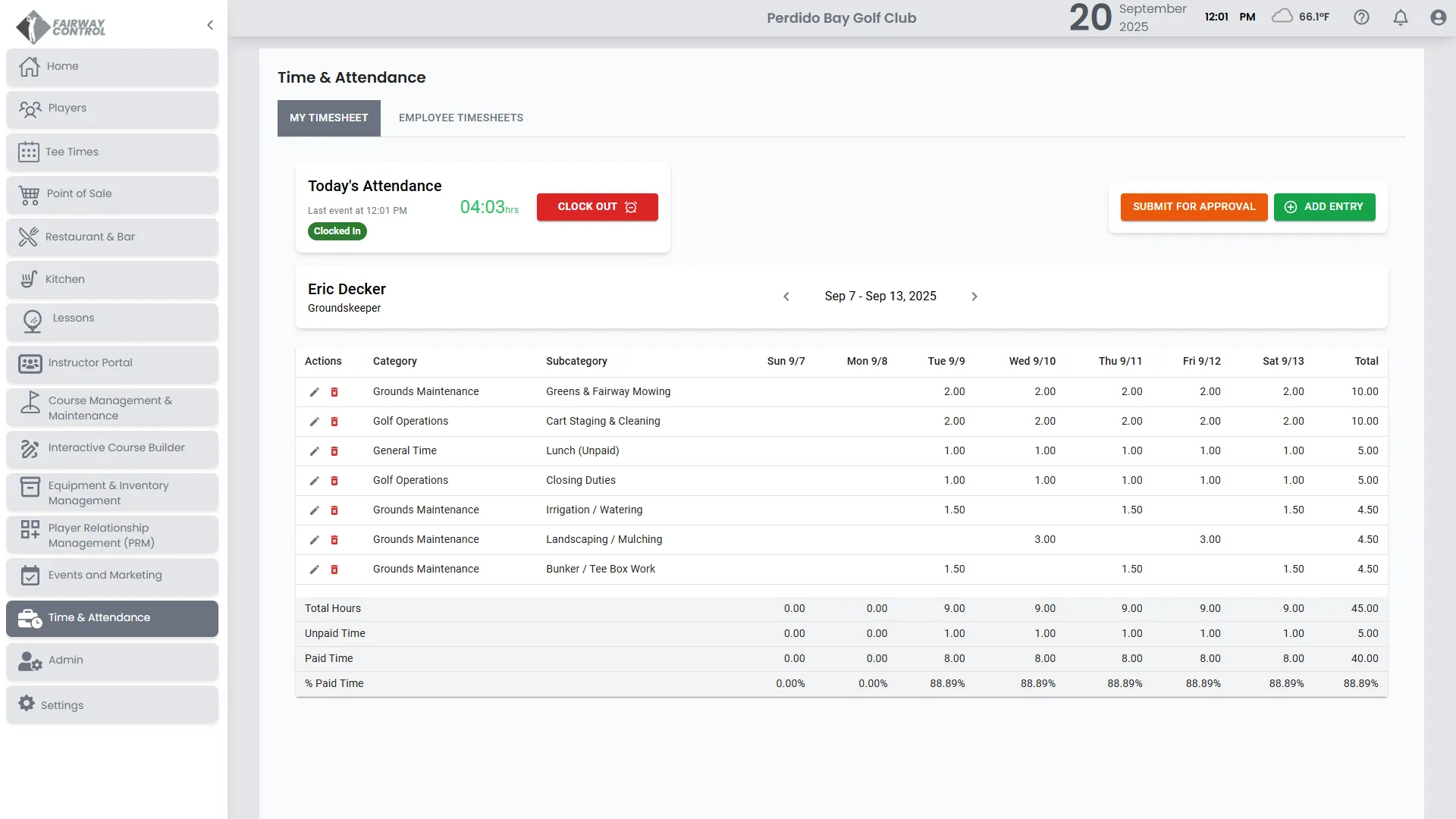Delete the Lunch (Unpaid) entry

point(334,451)
